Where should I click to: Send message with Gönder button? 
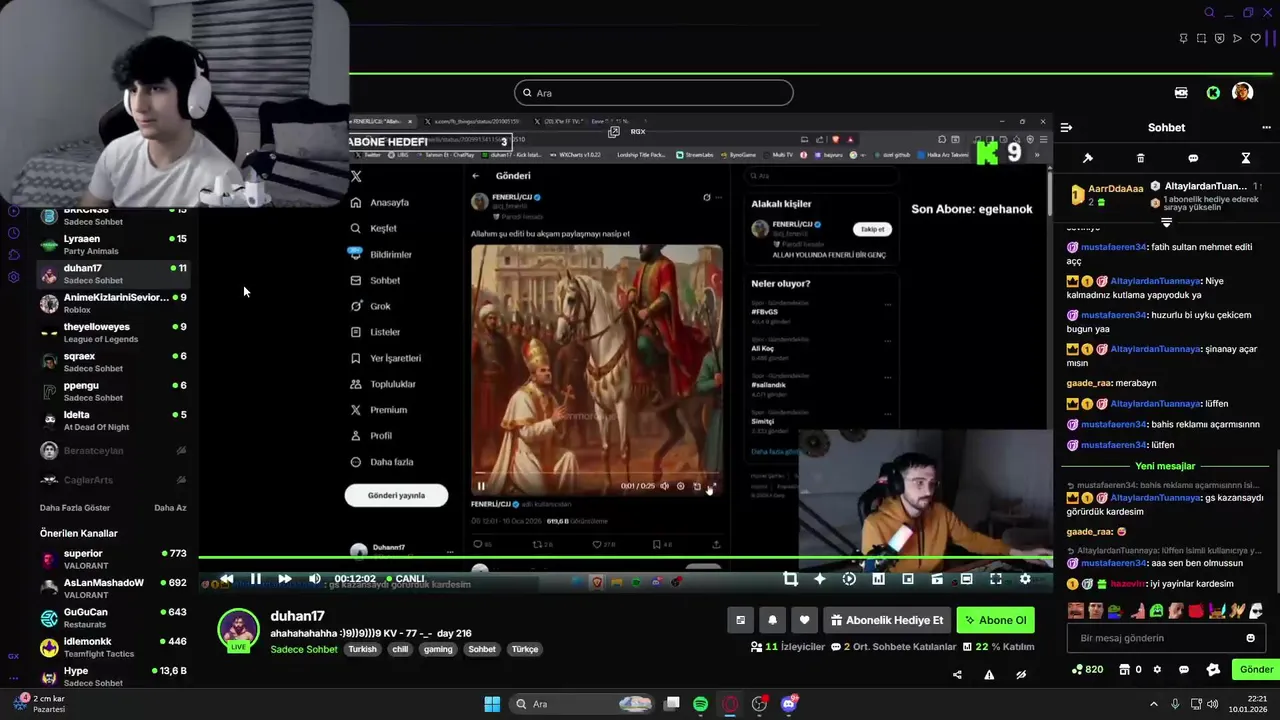[x=1256, y=670]
